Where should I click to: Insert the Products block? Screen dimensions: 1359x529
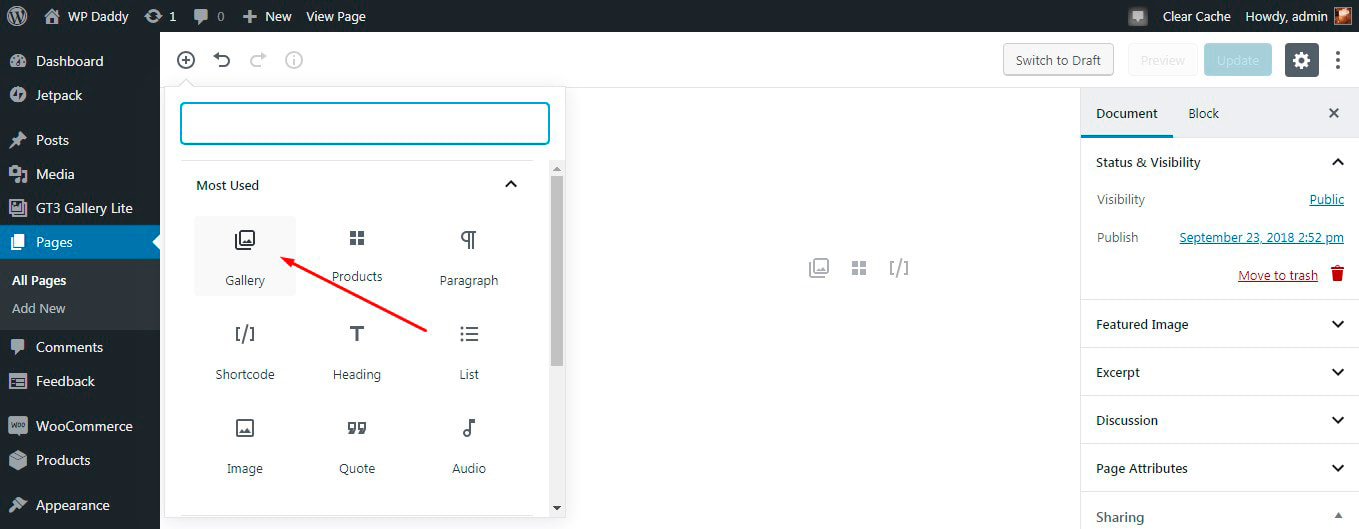click(x=357, y=256)
